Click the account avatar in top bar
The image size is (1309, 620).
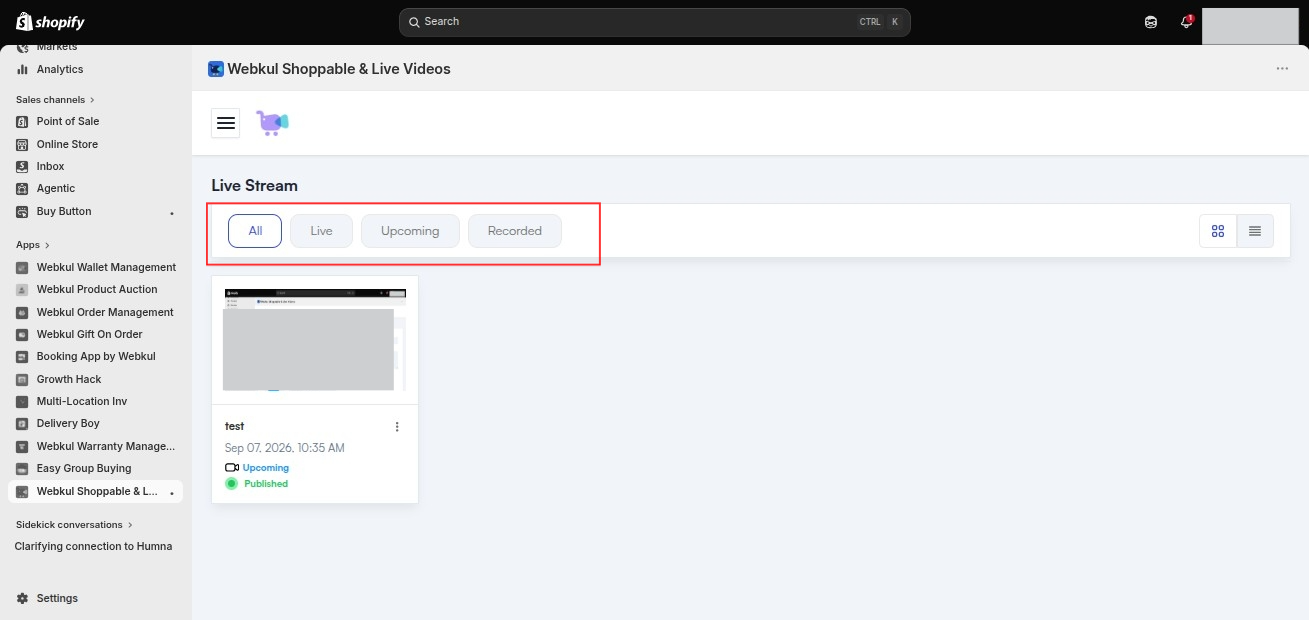pos(1250,26)
